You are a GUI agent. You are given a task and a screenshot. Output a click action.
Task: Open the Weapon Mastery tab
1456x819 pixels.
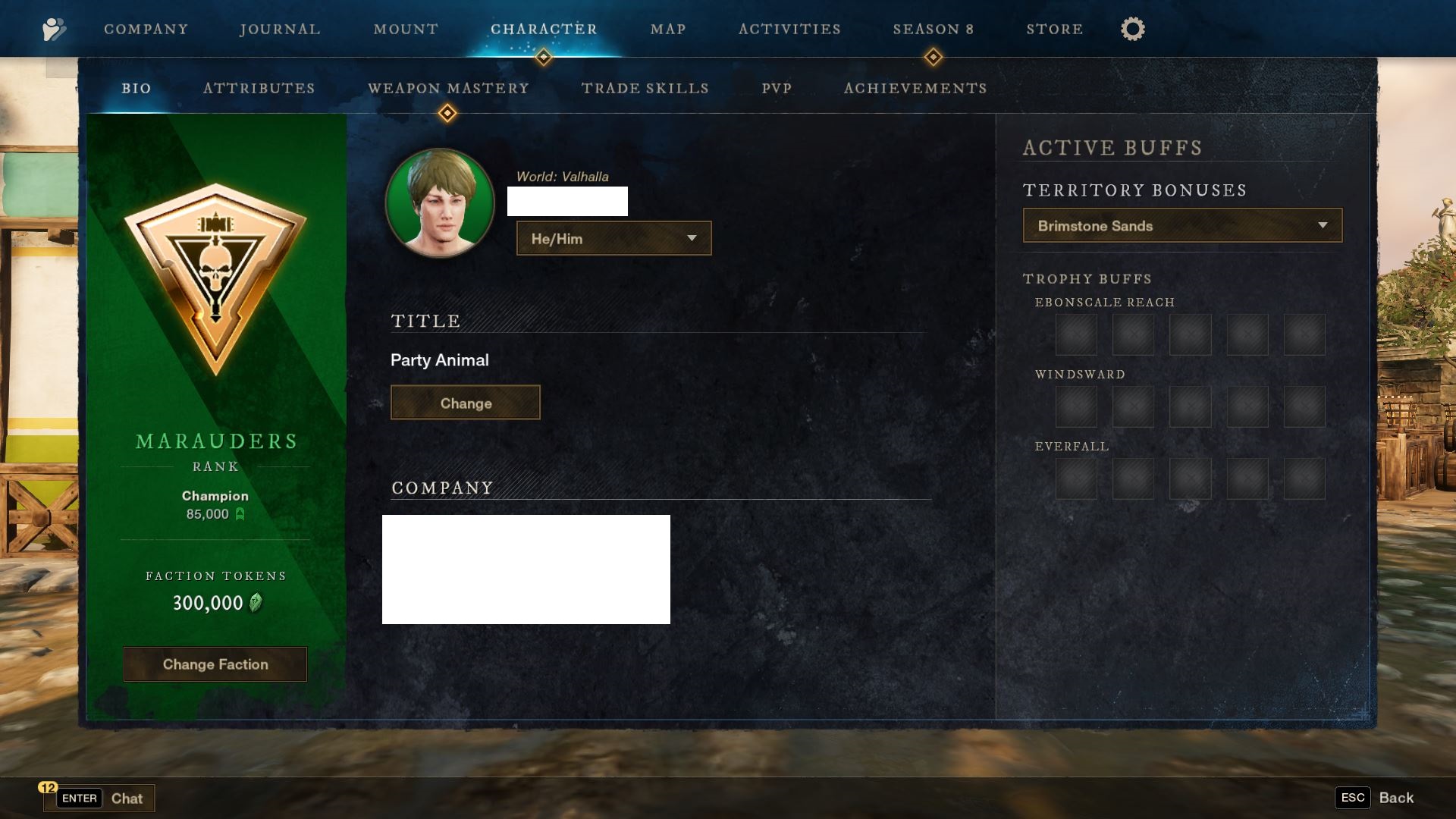tap(448, 88)
